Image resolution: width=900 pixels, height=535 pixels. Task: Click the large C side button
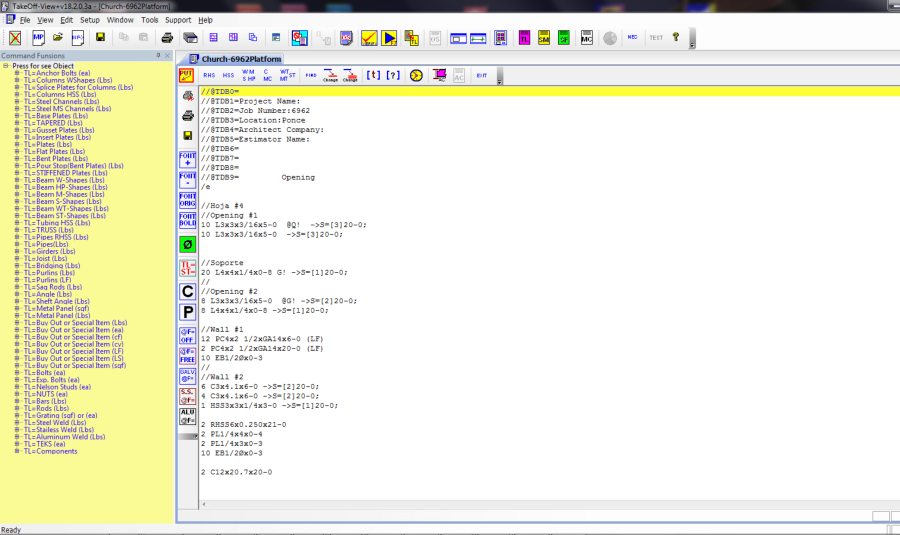click(187, 292)
